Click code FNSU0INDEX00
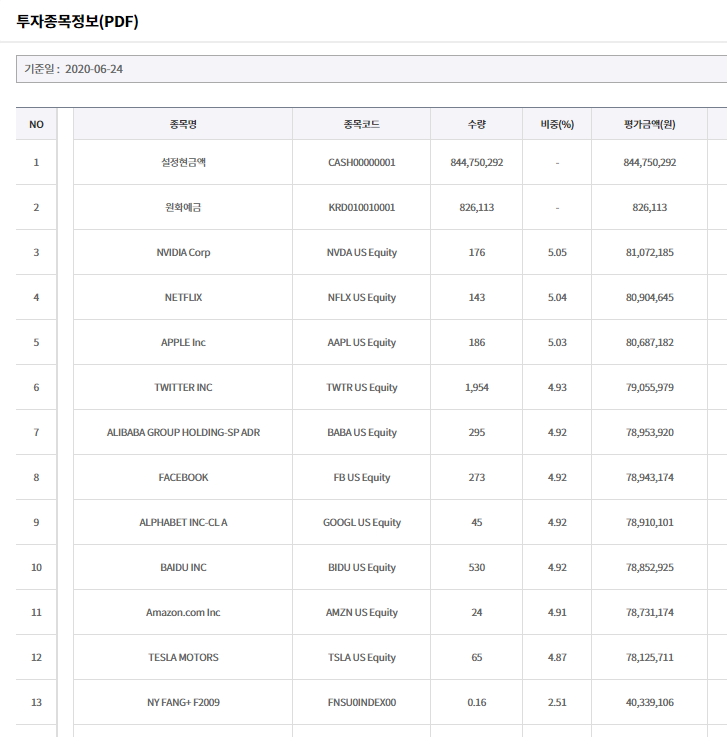The height and width of the screenshot is (737, 727). click(x=362, y=702)
